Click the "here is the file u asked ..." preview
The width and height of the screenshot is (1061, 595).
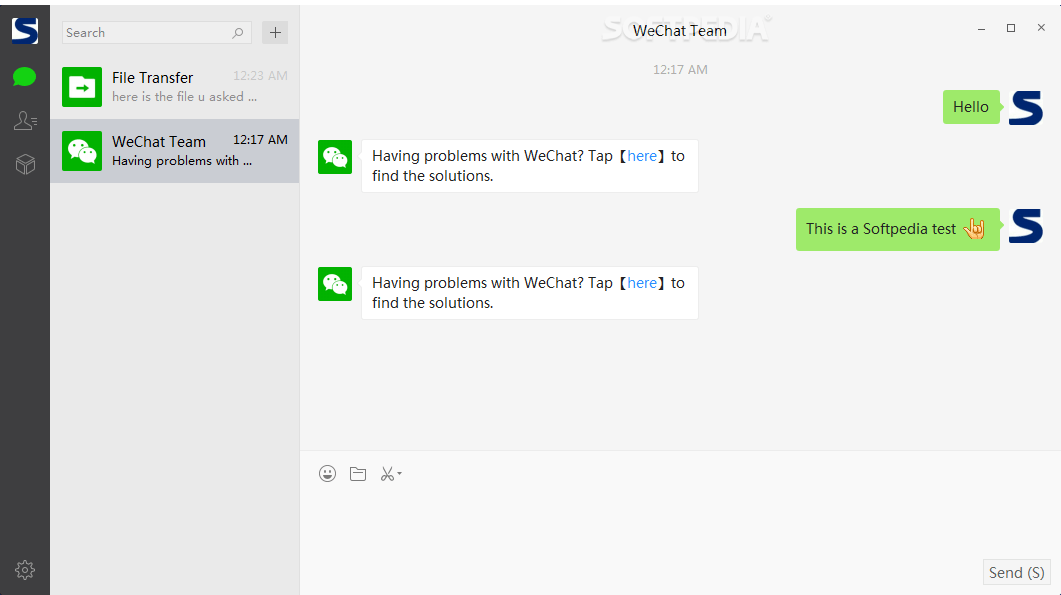tap(184, 97)
